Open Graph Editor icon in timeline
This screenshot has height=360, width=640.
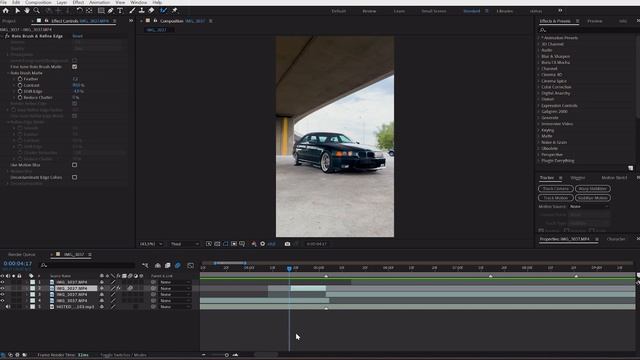191,265
